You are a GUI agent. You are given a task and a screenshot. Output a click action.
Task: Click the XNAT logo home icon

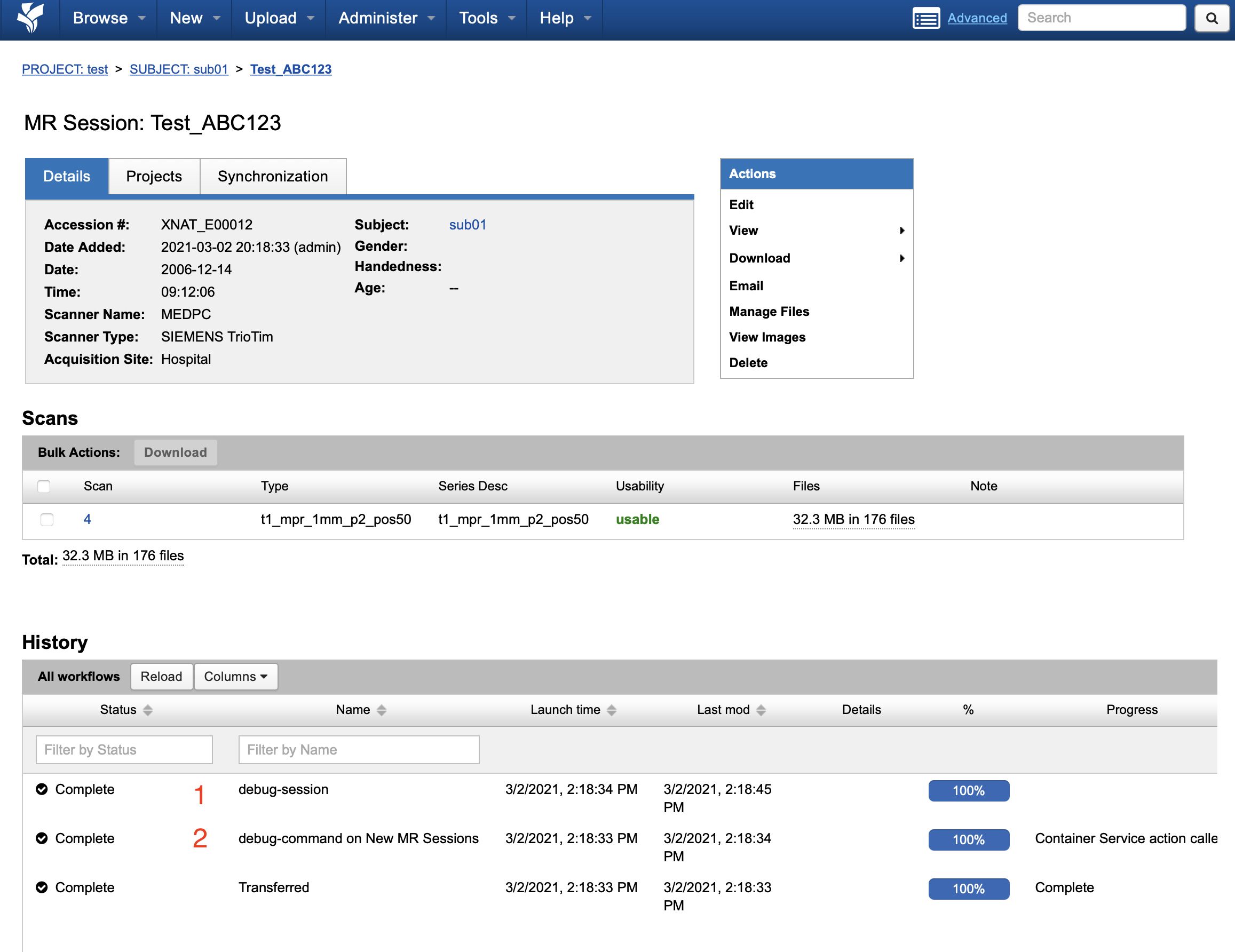pos(30,18)
